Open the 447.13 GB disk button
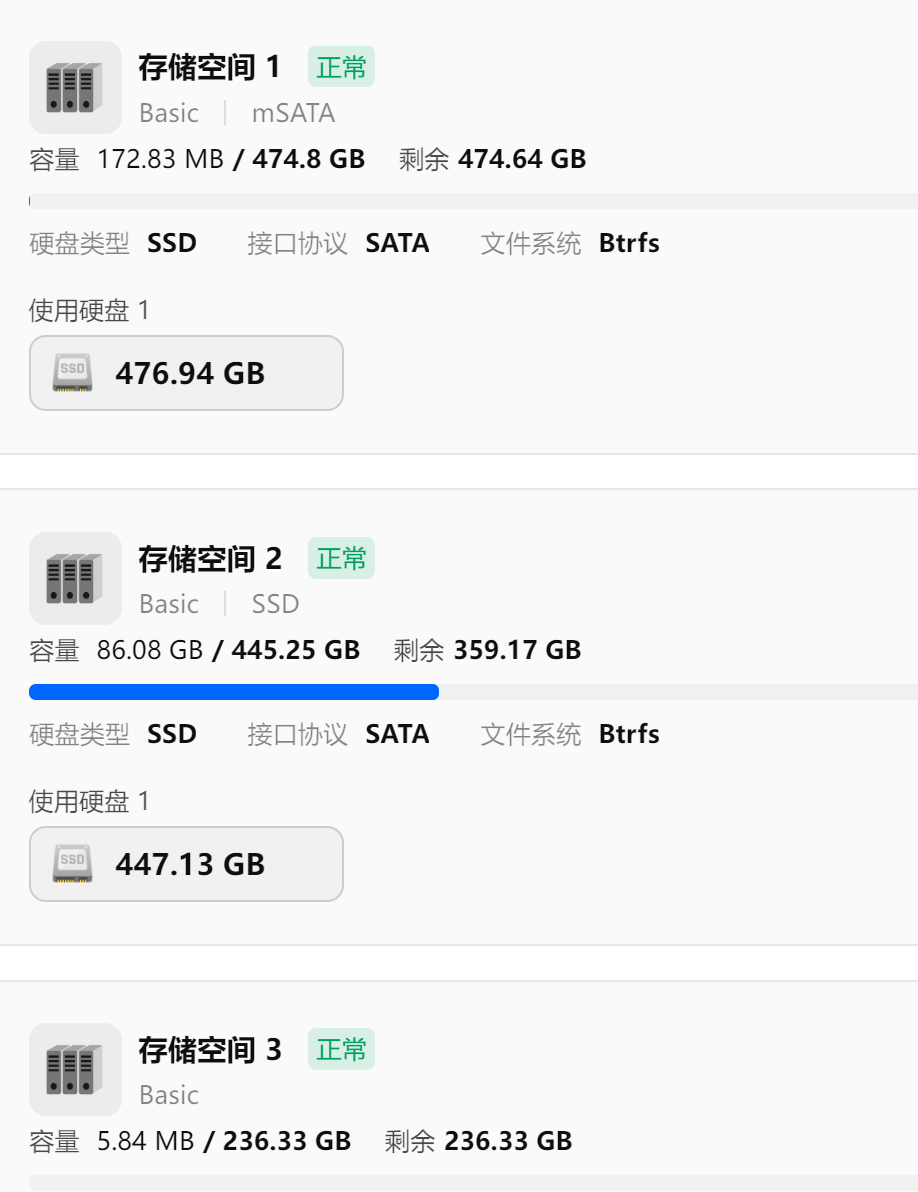 point(186,864)
